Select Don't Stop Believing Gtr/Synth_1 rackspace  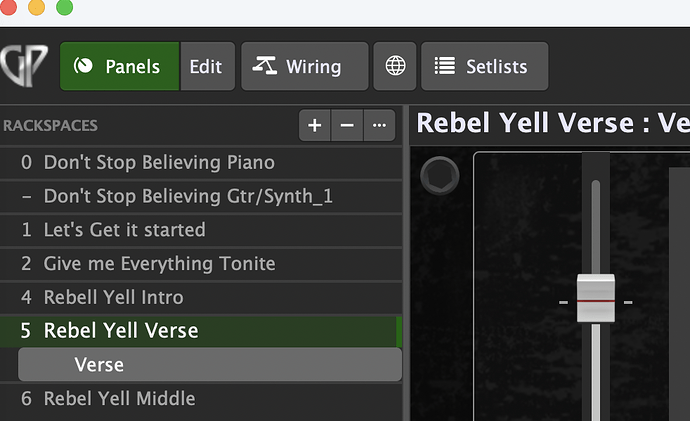(188, 196)
